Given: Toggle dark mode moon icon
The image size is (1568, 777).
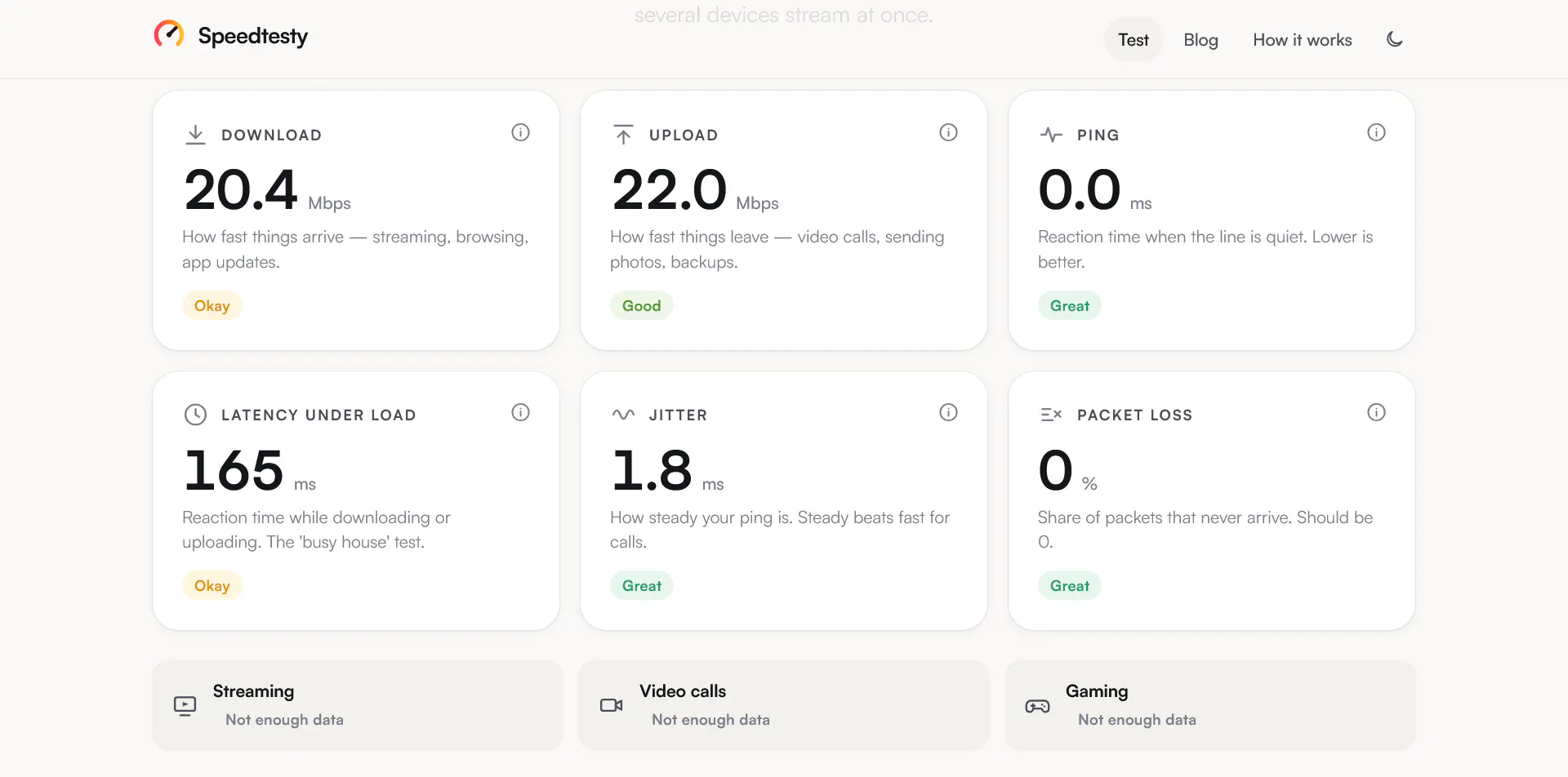Looking at the screenshot, I should click(1395, 39).
